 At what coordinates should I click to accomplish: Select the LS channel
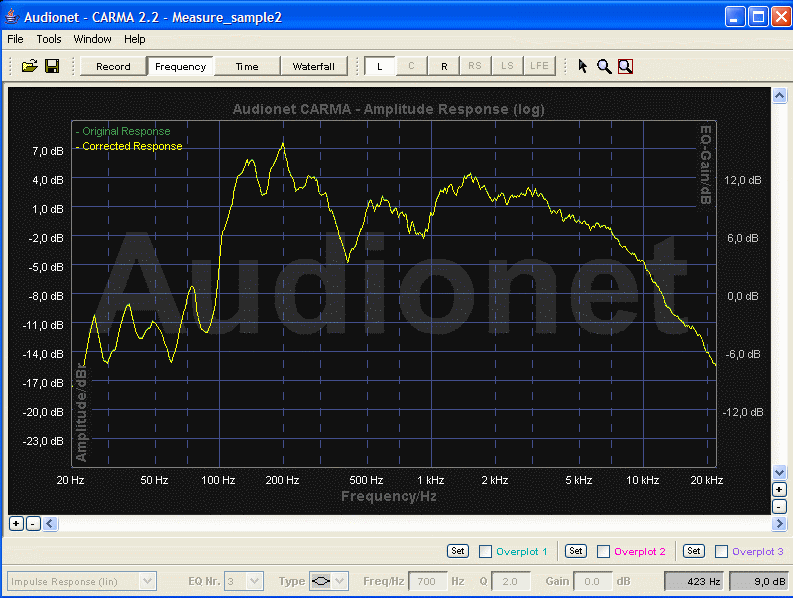507,66
